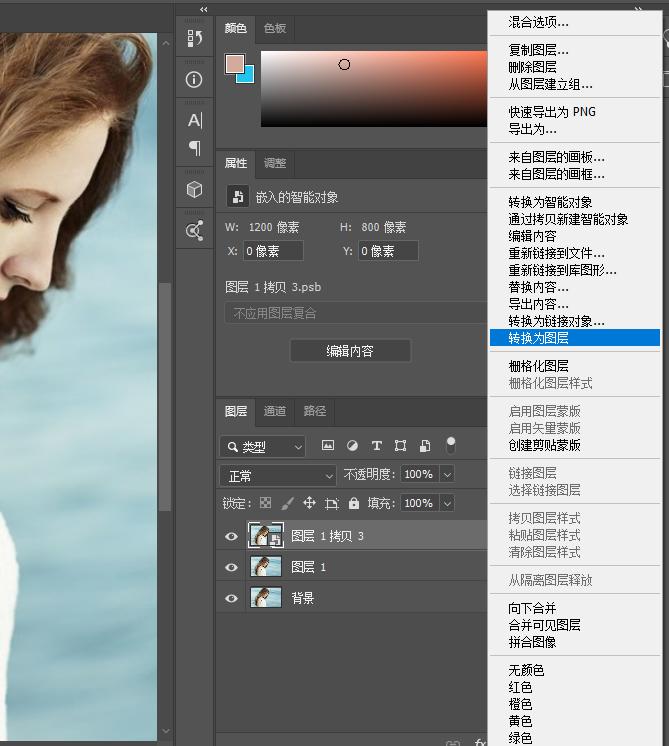Open the Paragraph panel icon
669x746 pixels.
[195, 148]
